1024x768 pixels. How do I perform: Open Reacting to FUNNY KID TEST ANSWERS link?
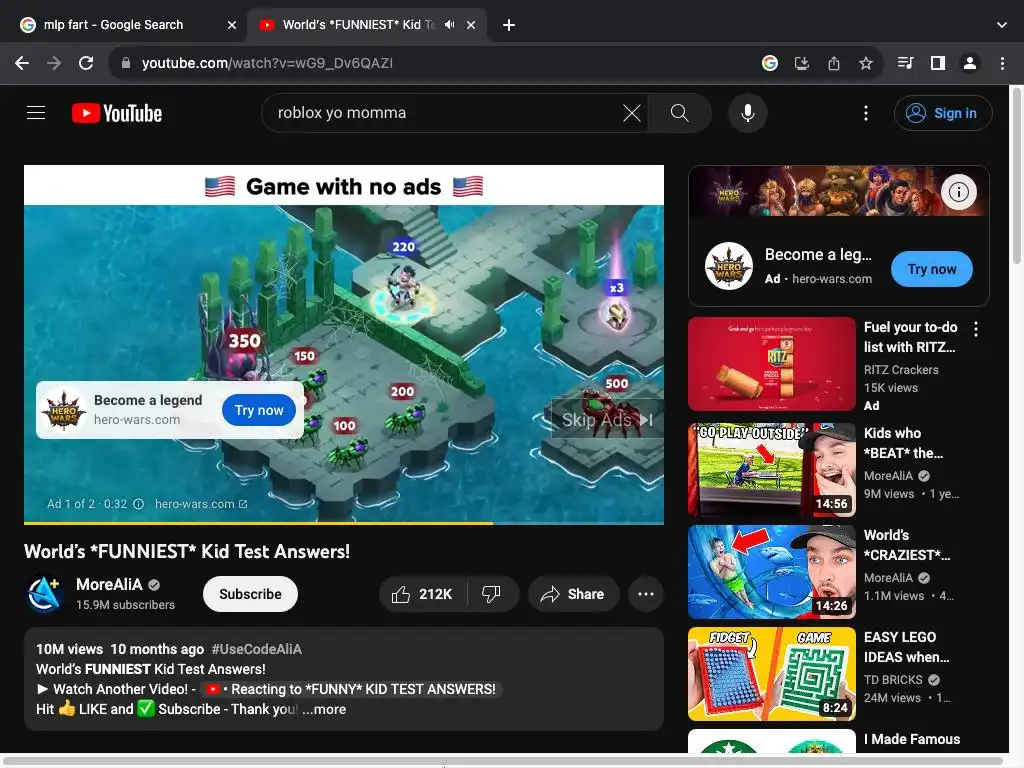351,689
